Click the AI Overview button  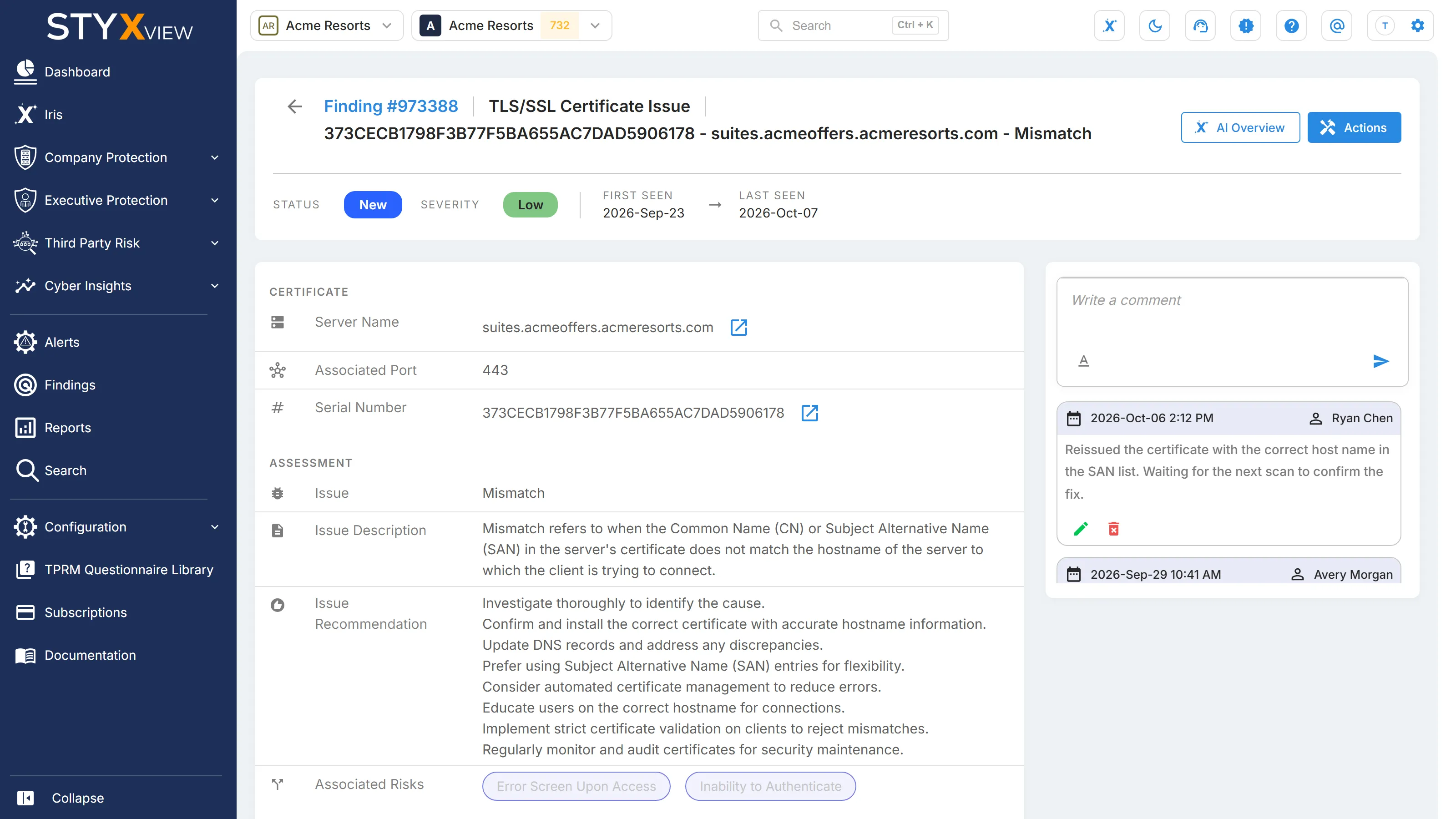[1240, 127]
